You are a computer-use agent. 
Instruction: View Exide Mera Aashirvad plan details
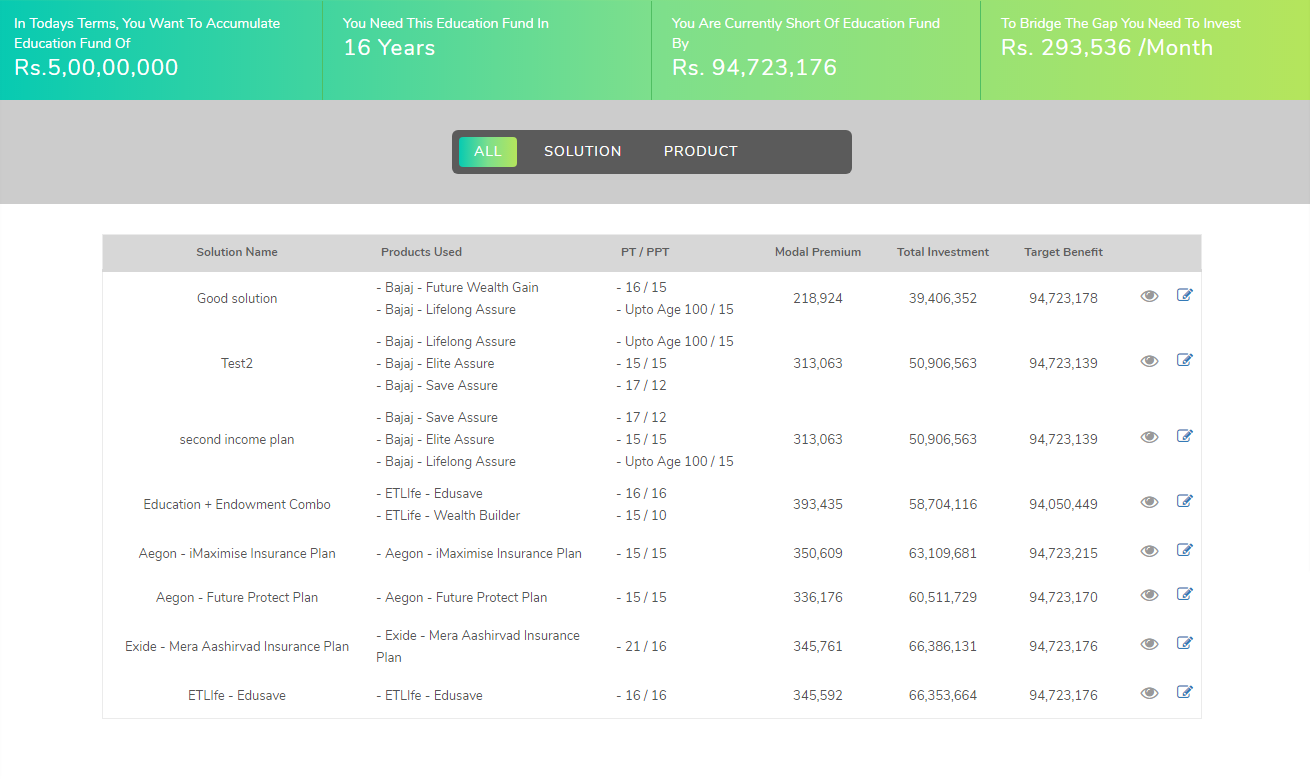(x=1149, y=644)
